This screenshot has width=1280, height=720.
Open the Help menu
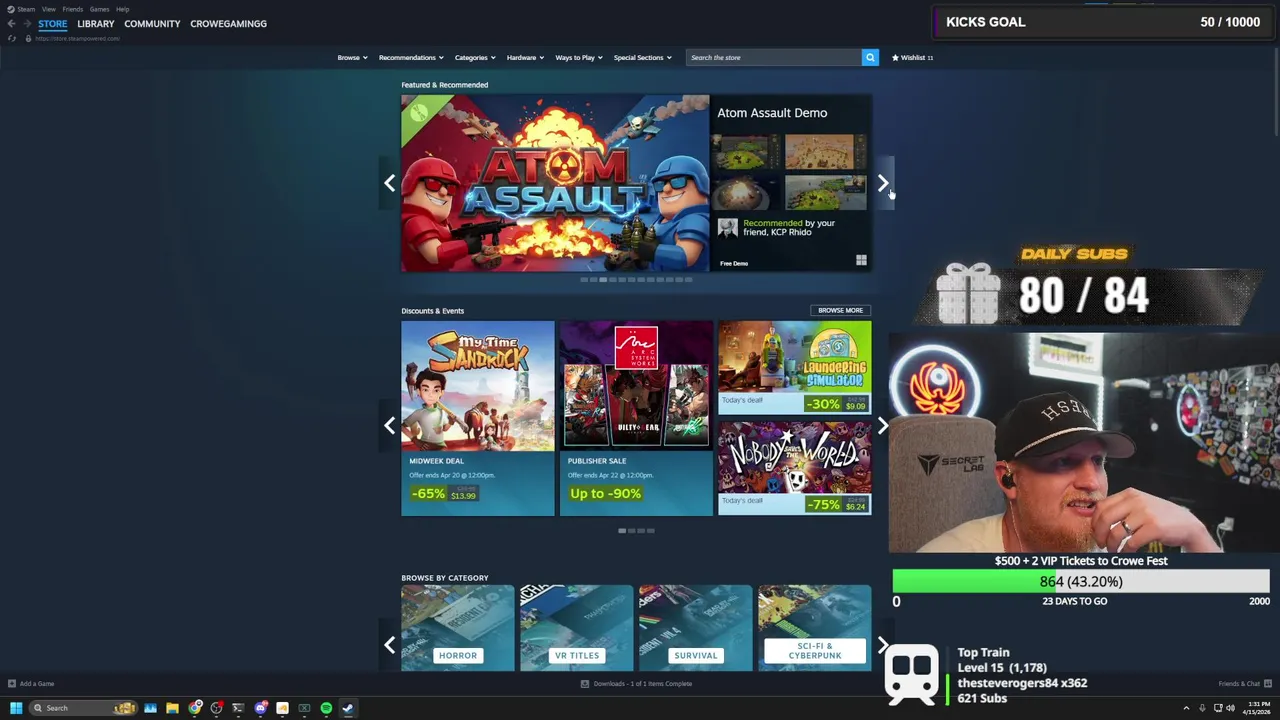click(122, 9)
